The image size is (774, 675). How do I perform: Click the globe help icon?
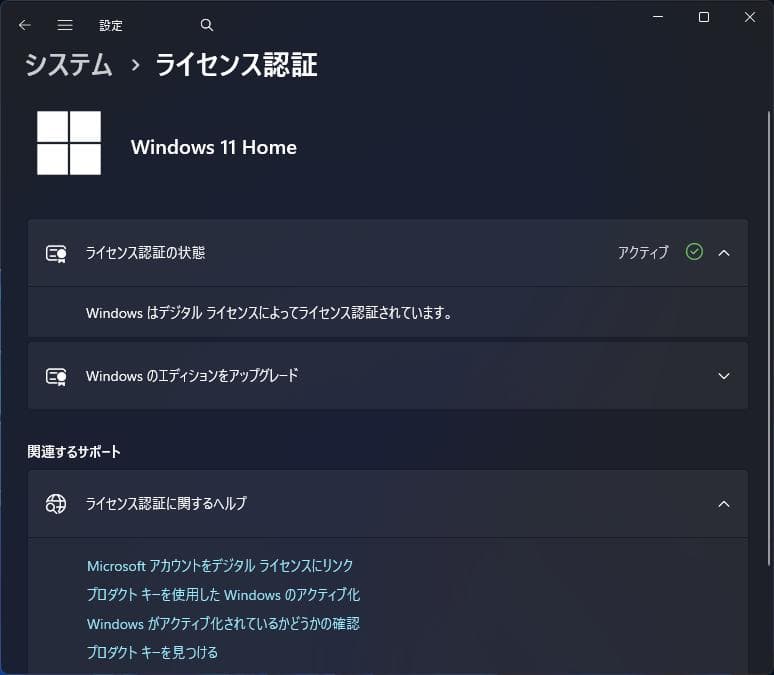(x=56, y=504)
